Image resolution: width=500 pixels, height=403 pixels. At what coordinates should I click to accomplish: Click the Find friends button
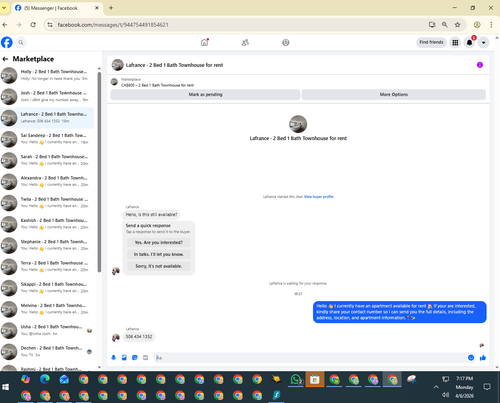click(431, 42)
